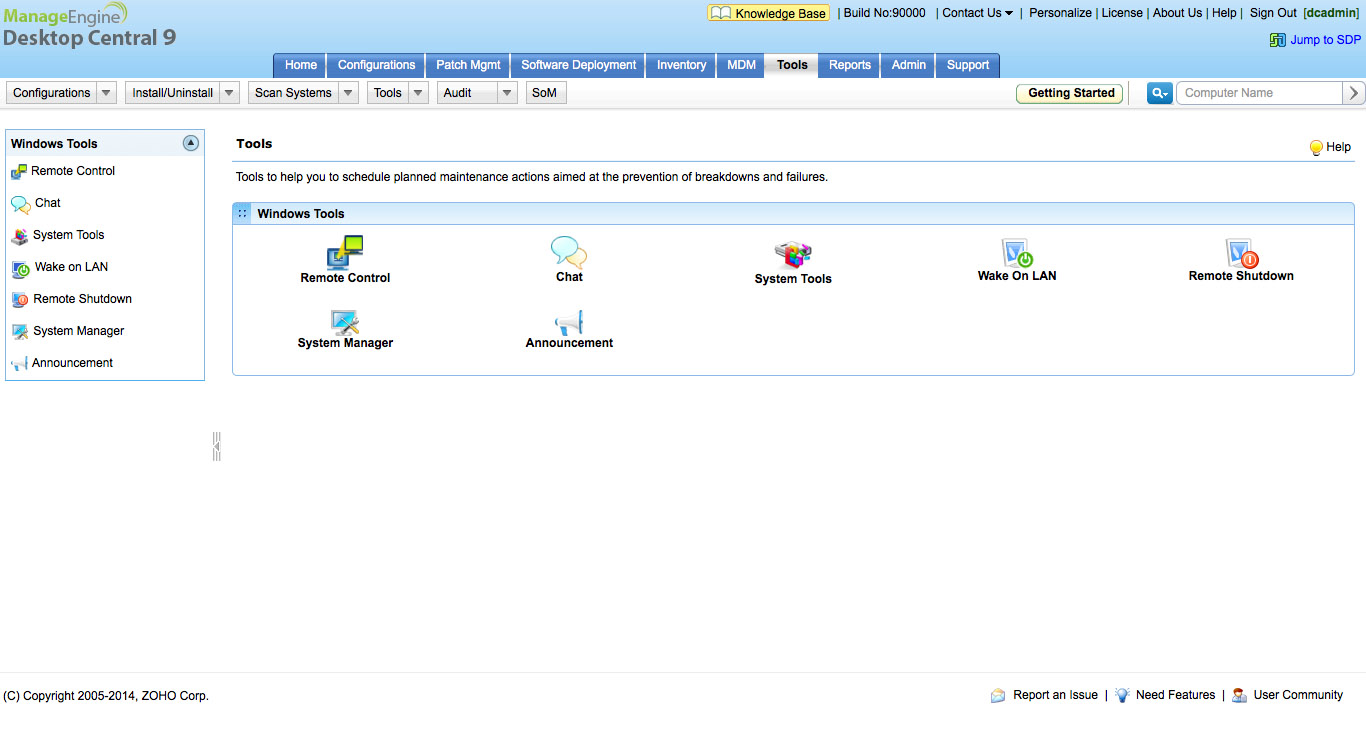Click the Jump to SDP icon
Image resolution: width=1366 pixels, height=734 pixels.
(1277, 40)
